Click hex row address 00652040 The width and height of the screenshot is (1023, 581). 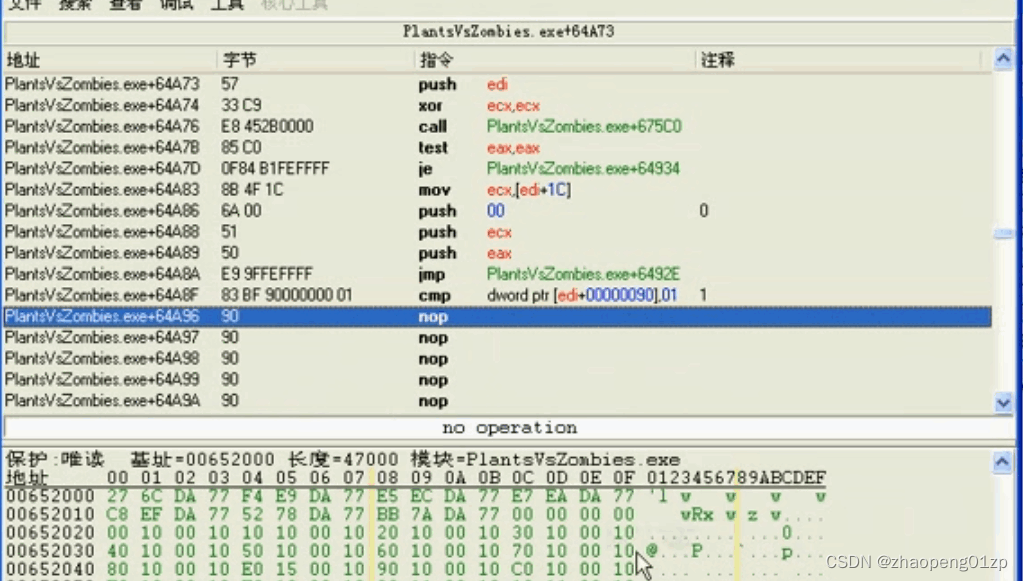(50, 569)
